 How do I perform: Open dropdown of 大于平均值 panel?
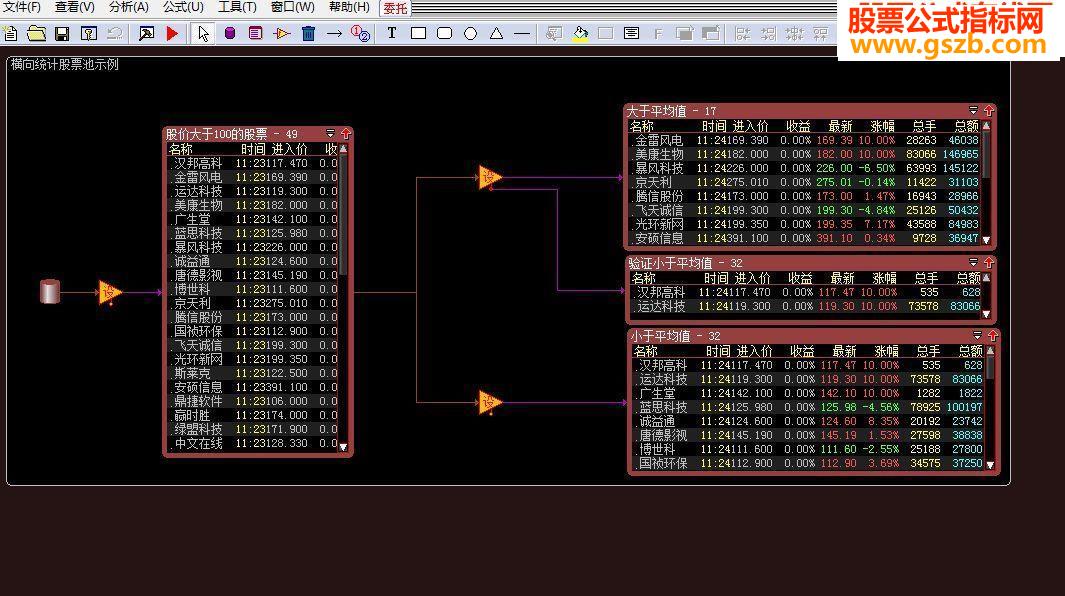click(973, 110)
